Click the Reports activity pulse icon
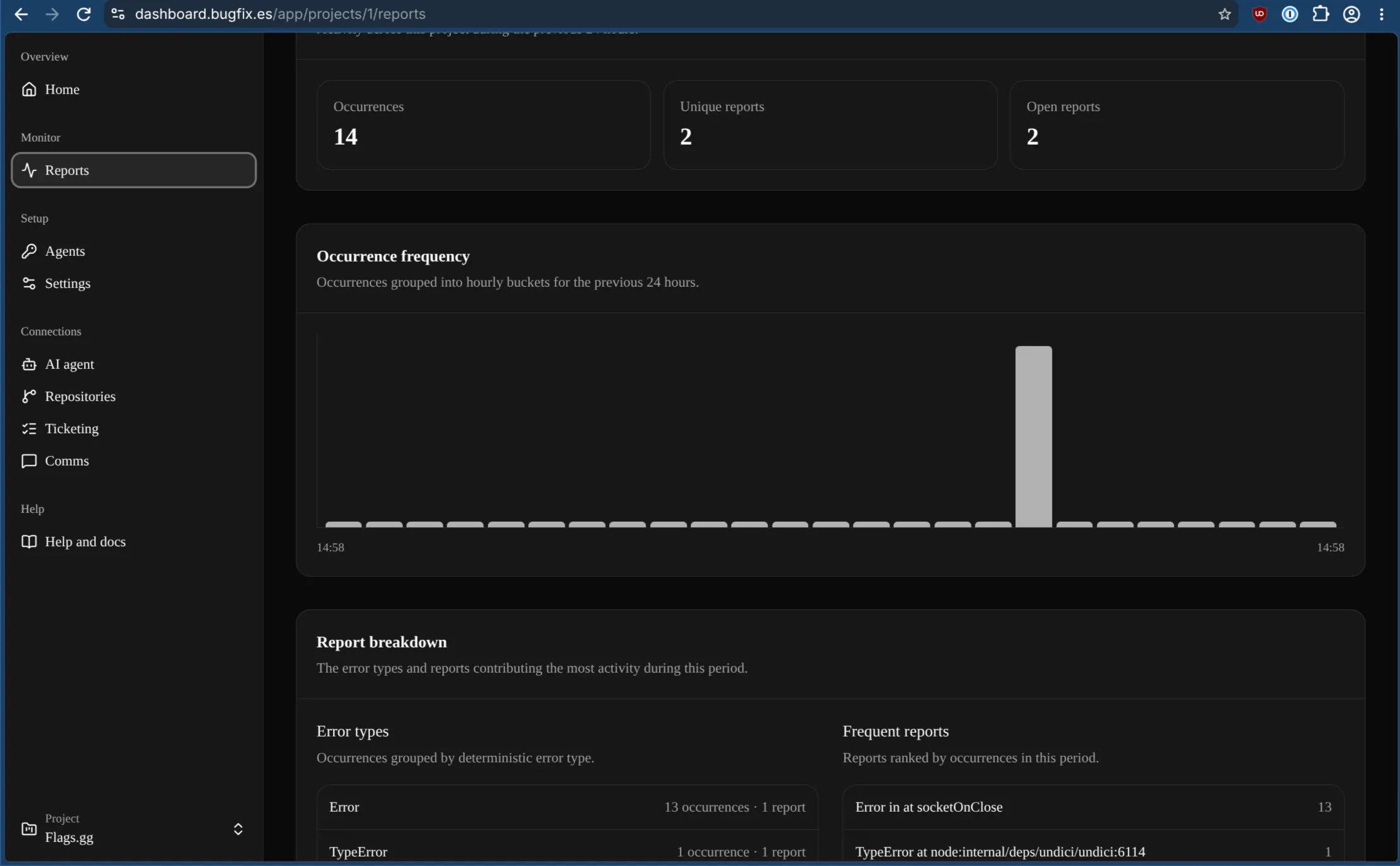Screen dimensions: 1400x866 click(x=29, y=170)
